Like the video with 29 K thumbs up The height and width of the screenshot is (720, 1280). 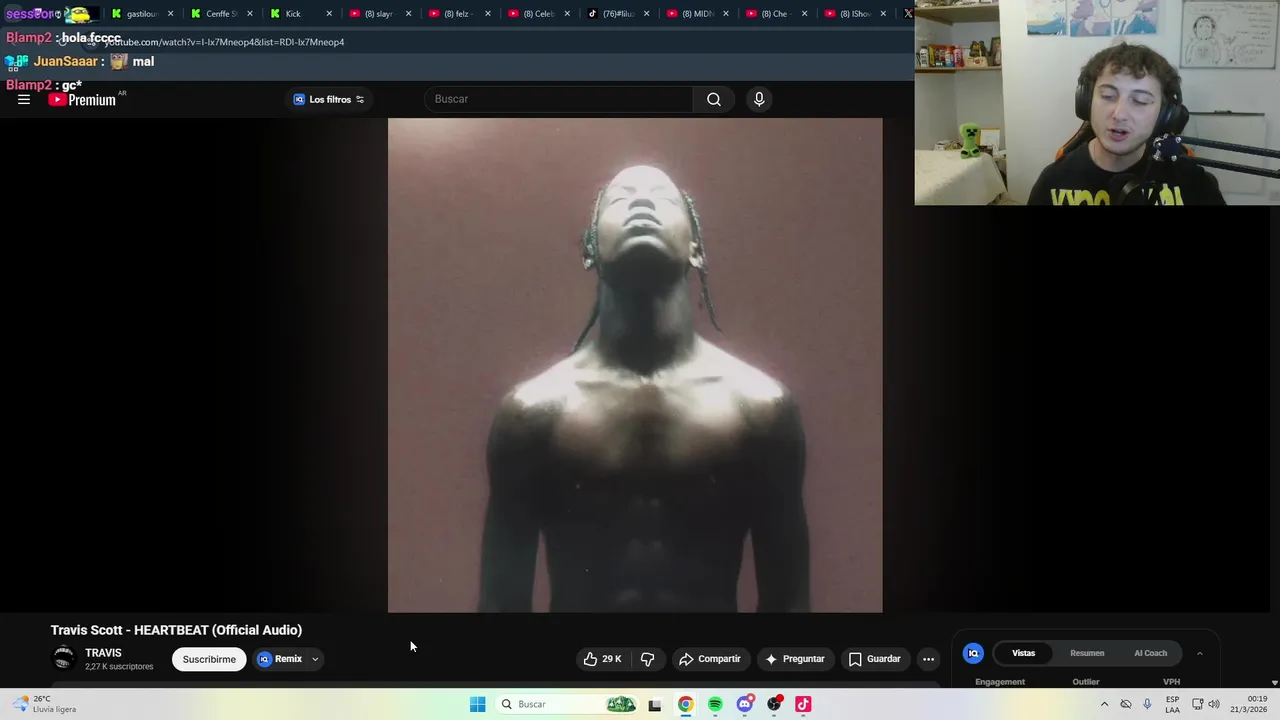tap(602, 659)
